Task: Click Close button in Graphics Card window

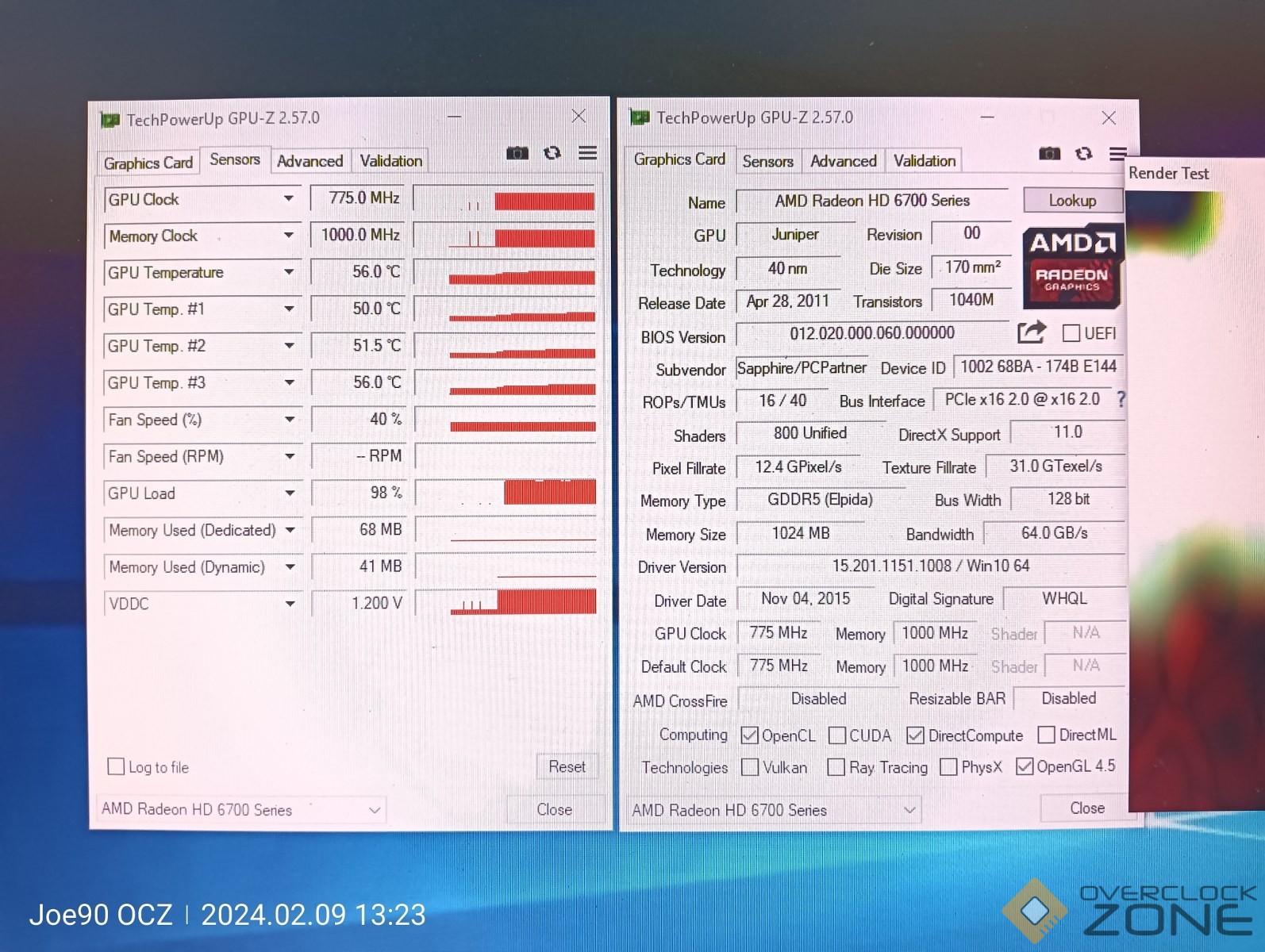Action: 1086,808
